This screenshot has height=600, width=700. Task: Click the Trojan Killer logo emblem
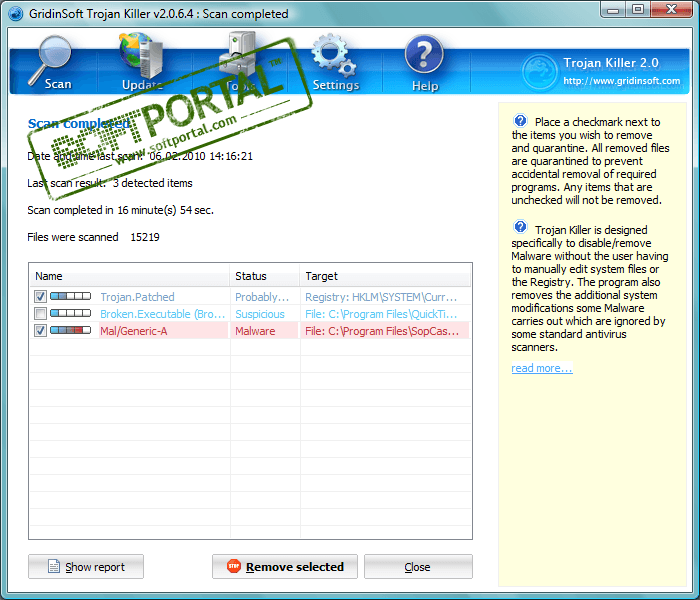(x=539, y=71)
